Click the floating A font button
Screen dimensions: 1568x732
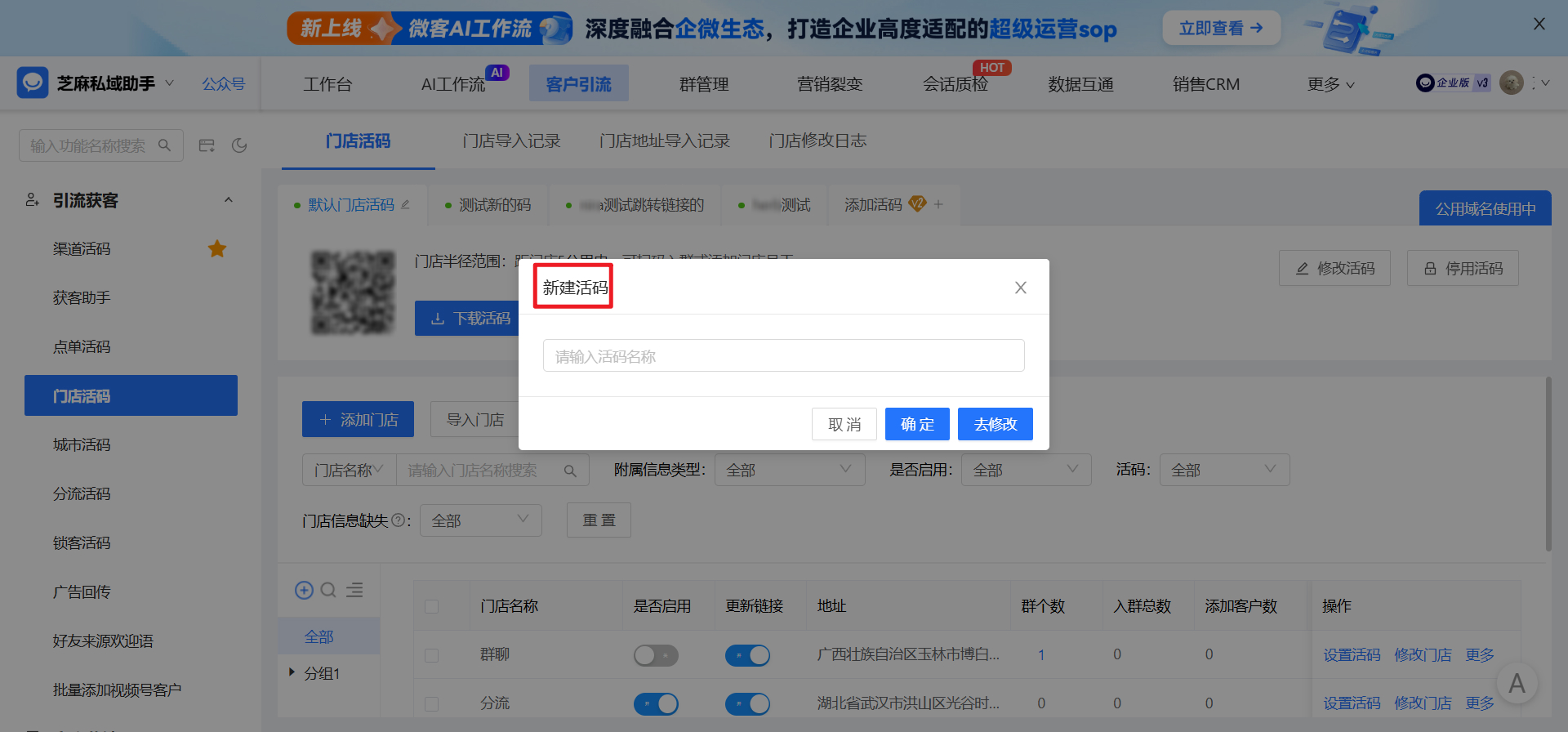1517,683
